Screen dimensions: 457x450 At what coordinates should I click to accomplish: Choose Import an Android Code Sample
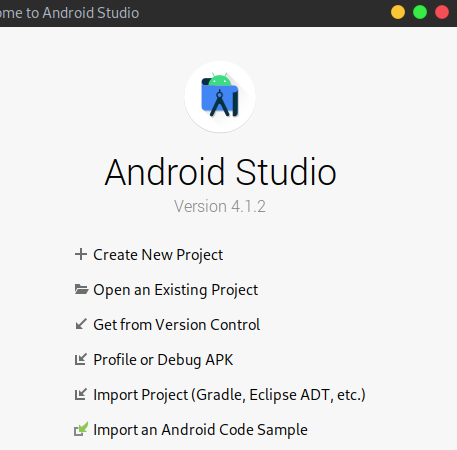point(200,430)
